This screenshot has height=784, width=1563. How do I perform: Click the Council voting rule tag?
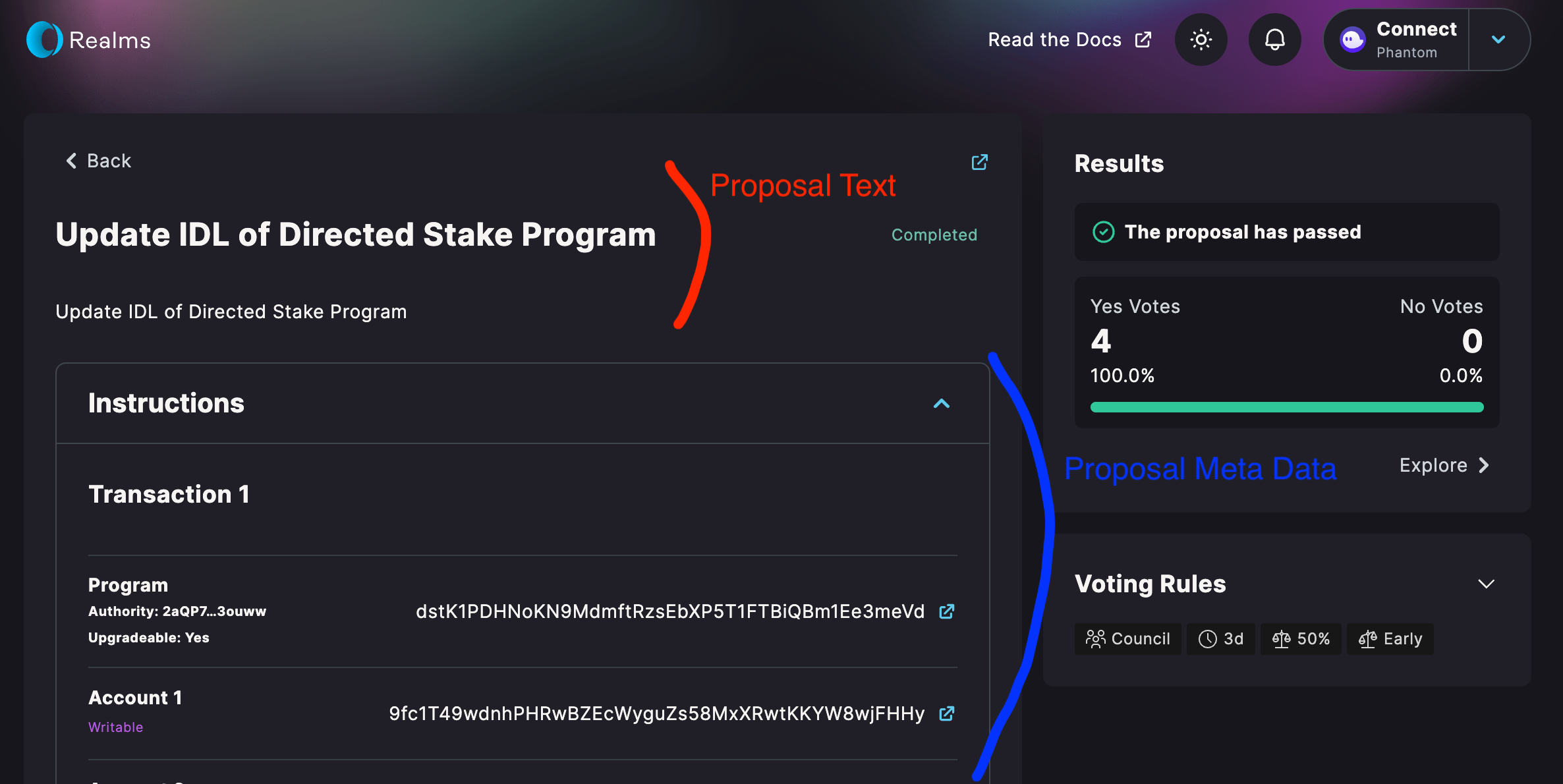tap(1127, 638)
